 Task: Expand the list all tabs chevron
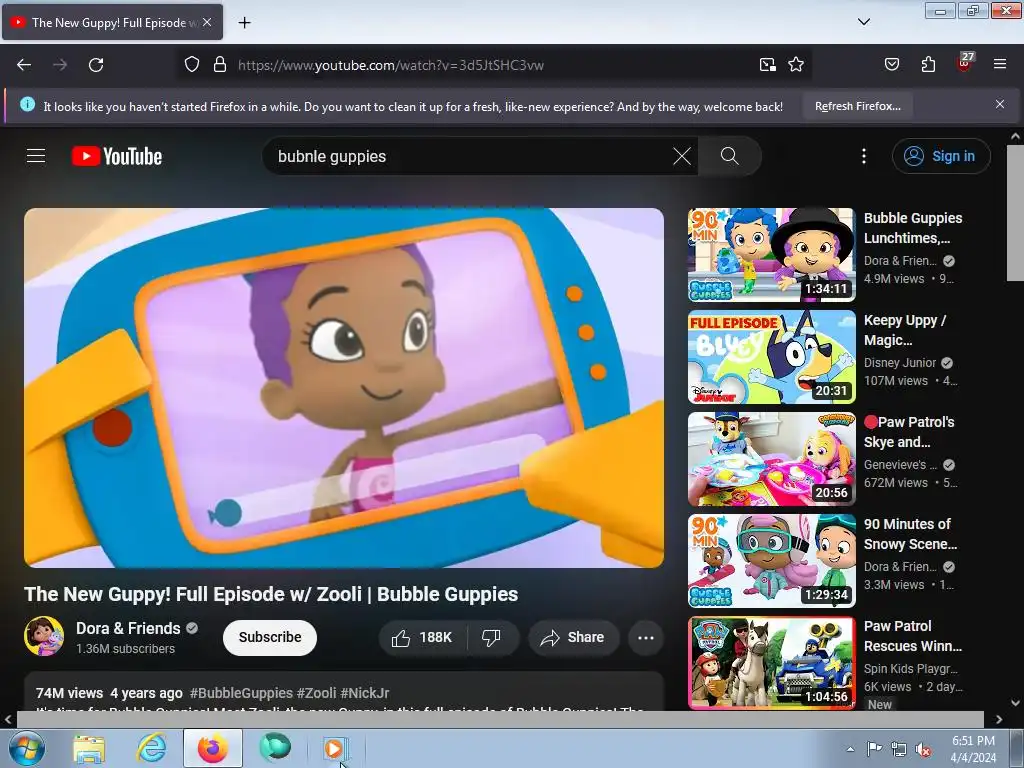[x=863, y=22]
